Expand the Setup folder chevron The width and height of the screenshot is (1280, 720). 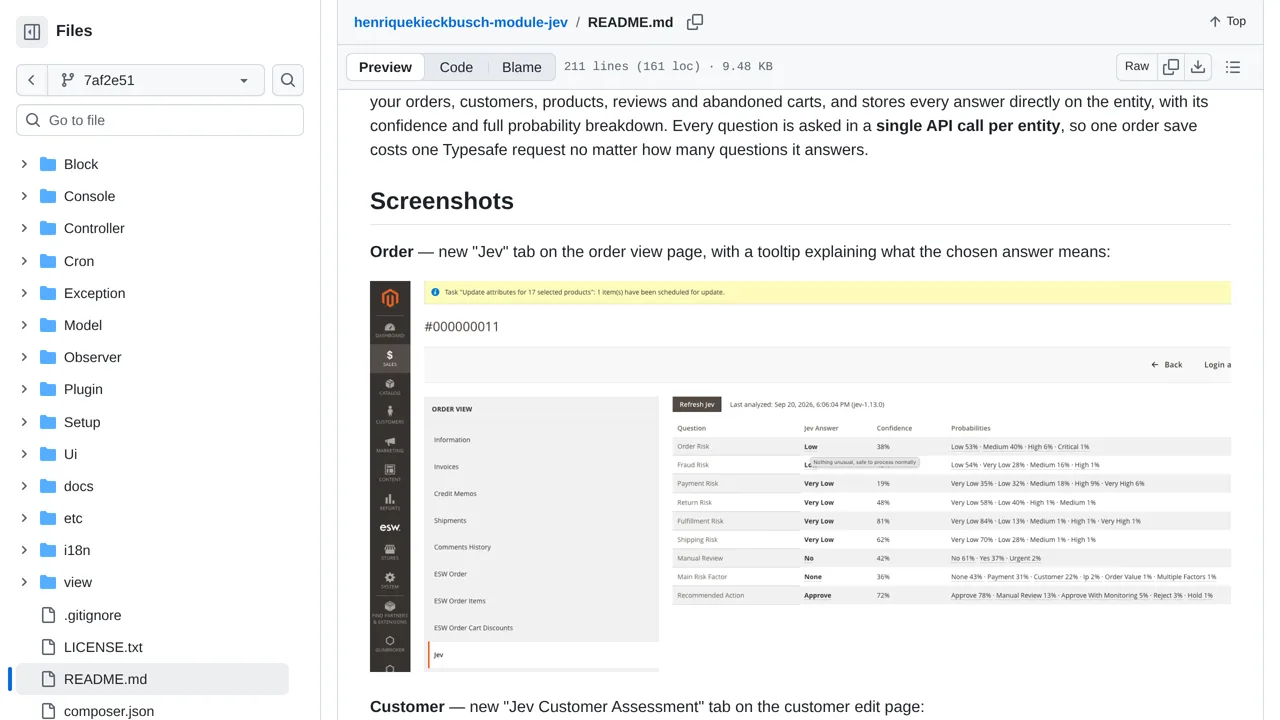coord(24,422)
